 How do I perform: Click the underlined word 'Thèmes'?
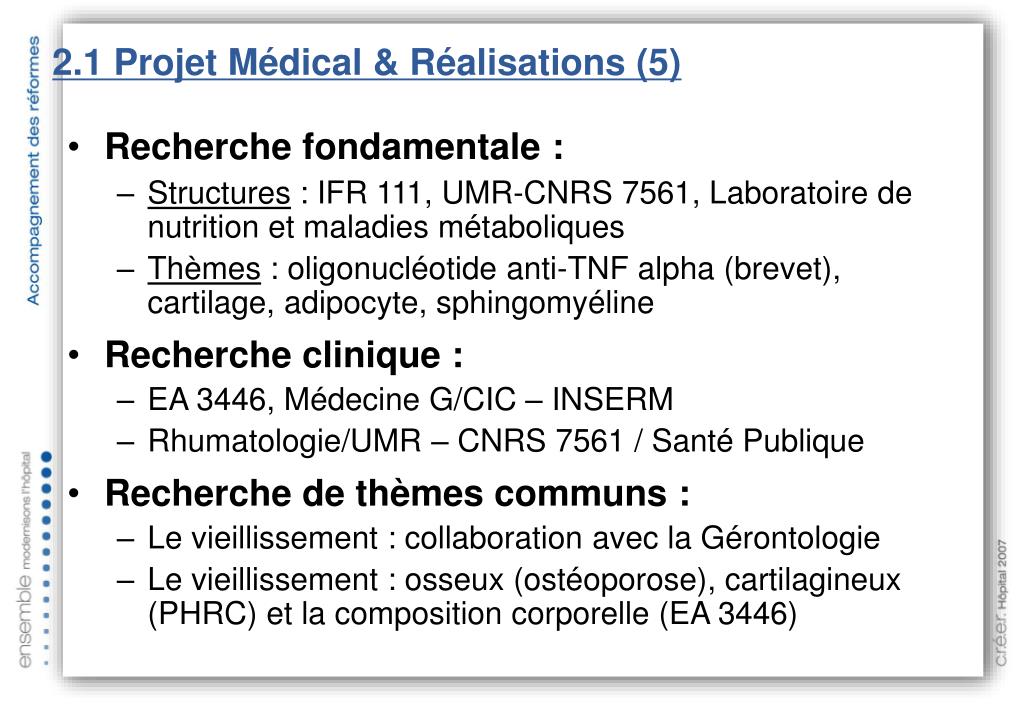(204, 269)
